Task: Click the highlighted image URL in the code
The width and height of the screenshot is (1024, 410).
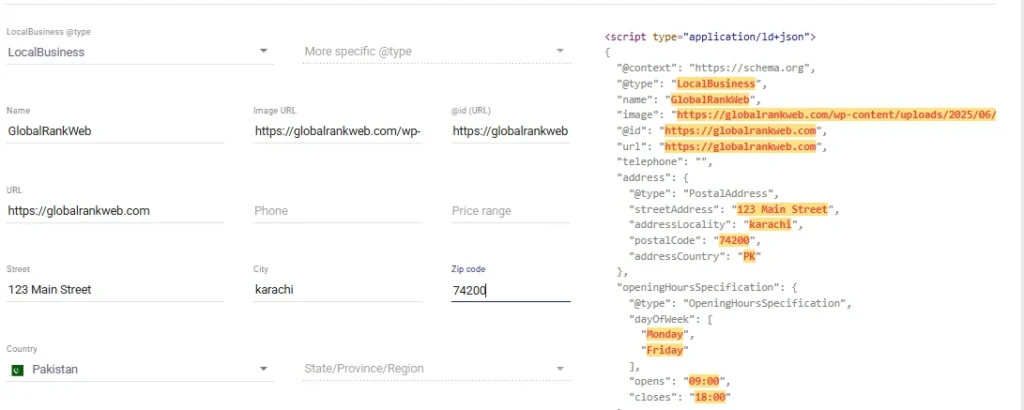Action: click(837, 115)
